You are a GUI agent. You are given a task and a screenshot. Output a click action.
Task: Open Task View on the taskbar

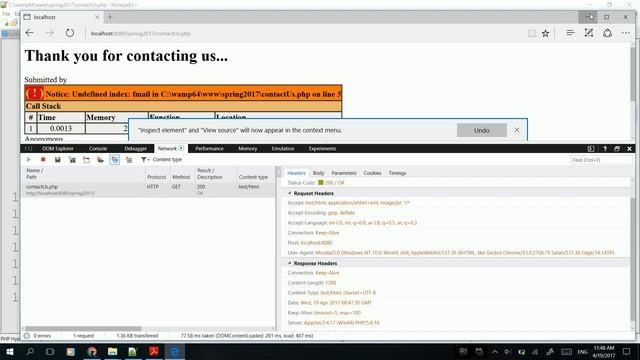pos(50,351)
